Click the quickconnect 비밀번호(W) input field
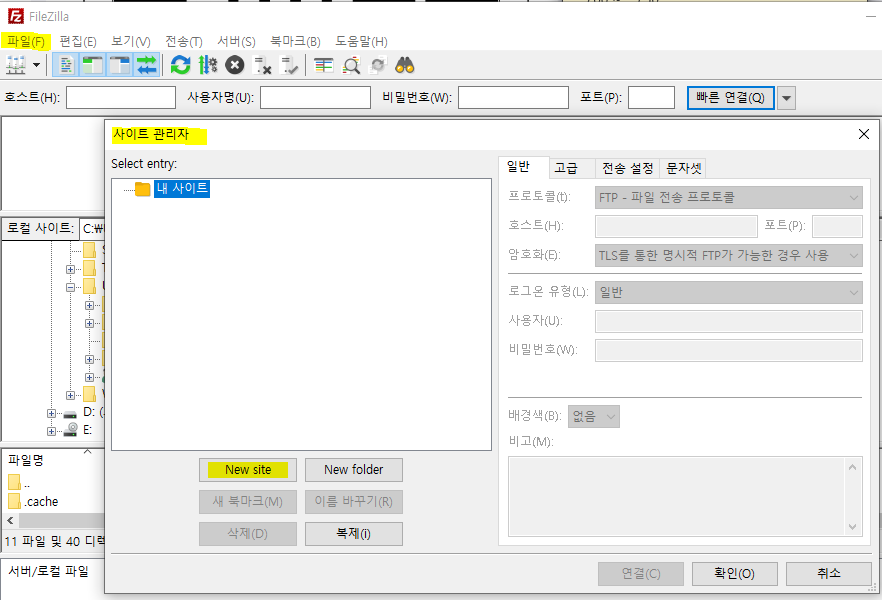882x600 pixels. click(x=513, y=97)
